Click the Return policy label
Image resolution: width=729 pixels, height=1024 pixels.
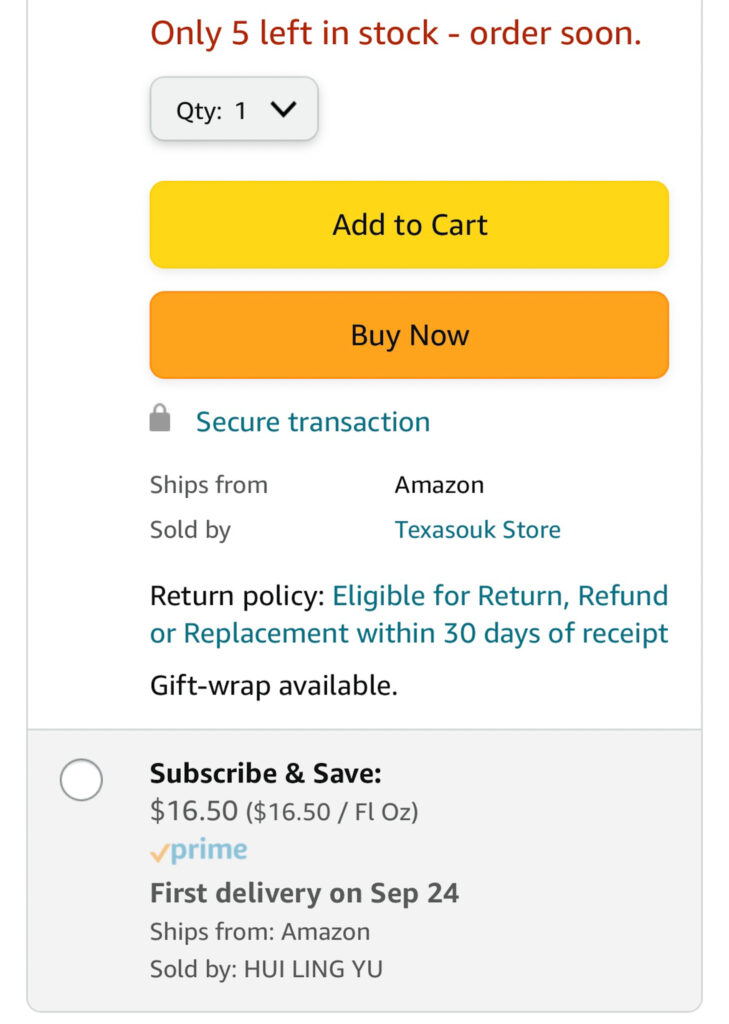[x=236, y=597]
